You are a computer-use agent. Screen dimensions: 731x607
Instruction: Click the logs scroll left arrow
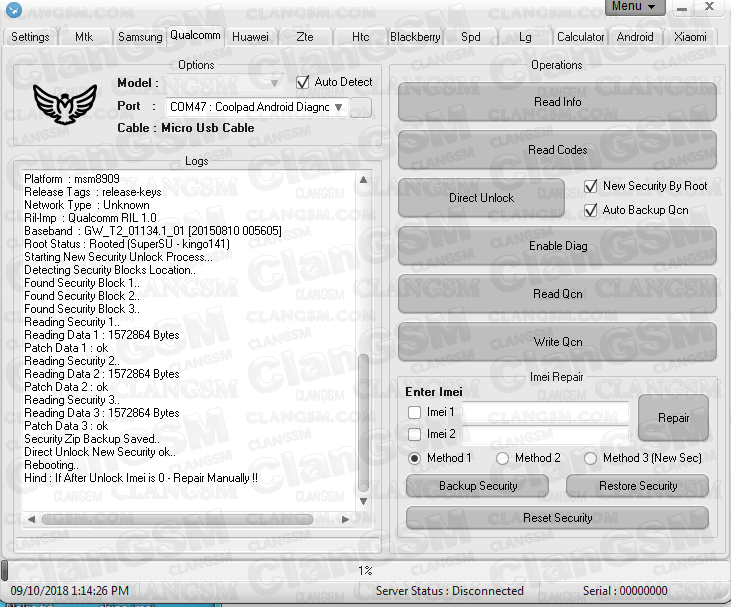click(31, 519)
